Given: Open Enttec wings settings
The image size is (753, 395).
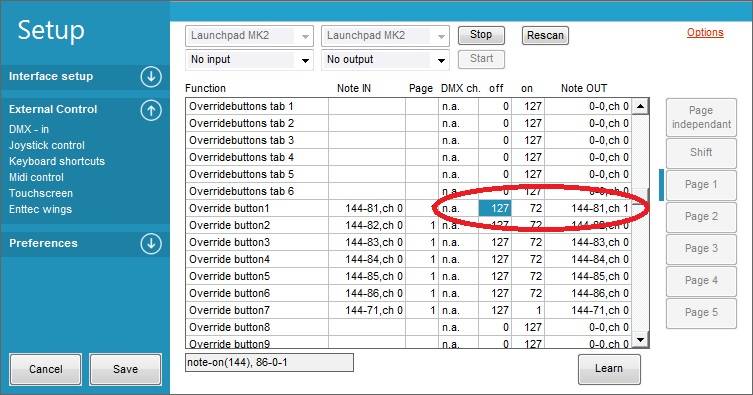Looking at the screenshot, I should pyautogui.click(x=40, y=209).
